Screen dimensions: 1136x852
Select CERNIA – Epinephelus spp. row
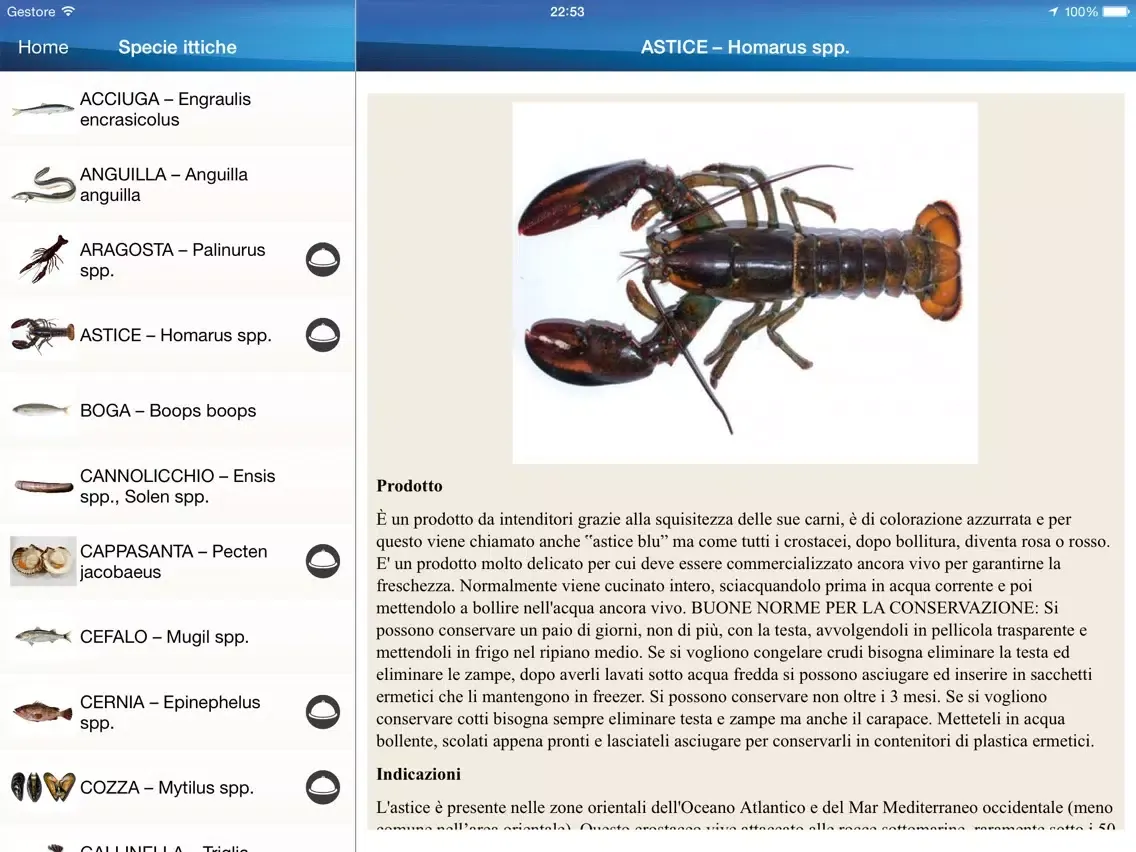178,711
